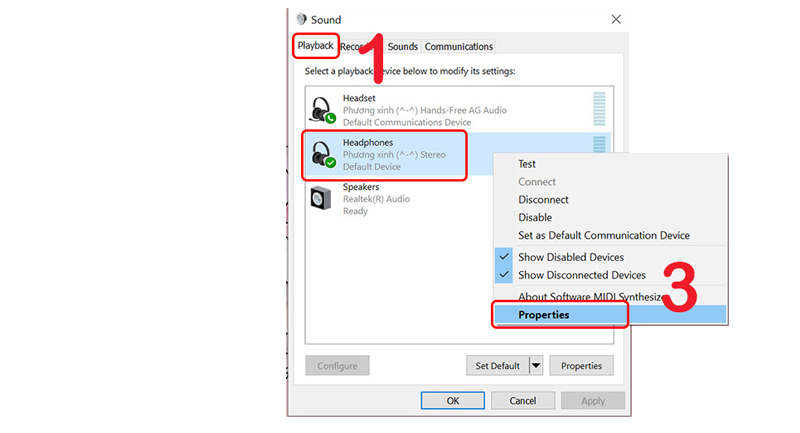This screenshot has height=433, width=800.
Task: Click the Speakers device icon
Action: (x=322, y=197)
